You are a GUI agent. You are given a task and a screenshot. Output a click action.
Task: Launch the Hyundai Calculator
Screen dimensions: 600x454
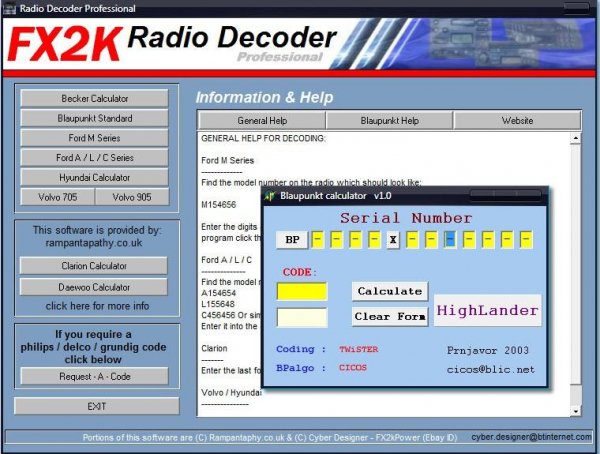[95, 178]
